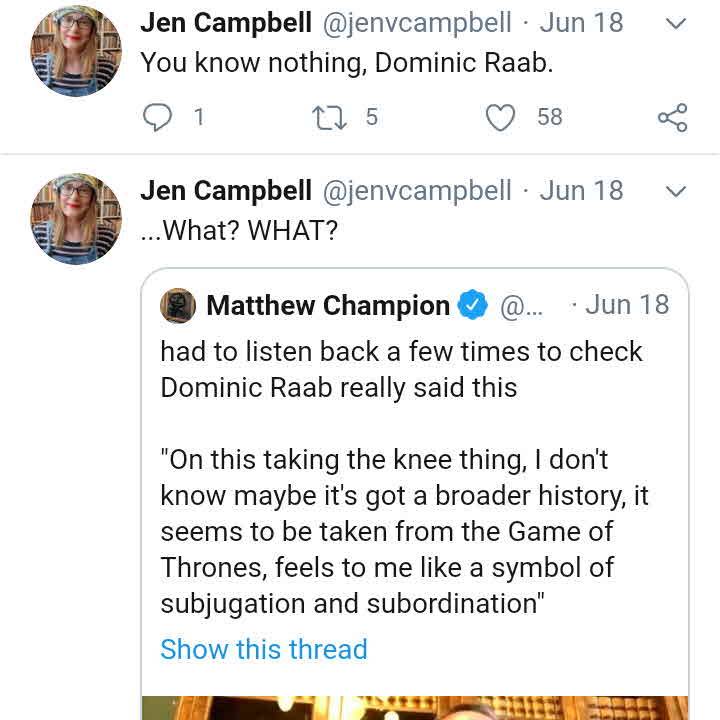Open Jen Campbell's avatar on second tweet
Viewport: 720px width, 720px height.
click(76, 218)
